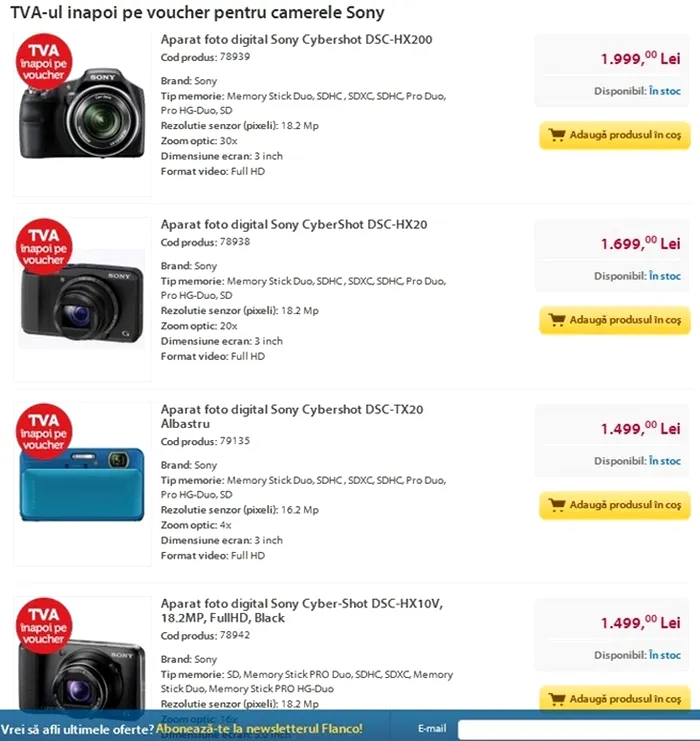Open Sony Cybershot DSC-HX200 product title
Screen dimensions: 700x741
[296, 40]
